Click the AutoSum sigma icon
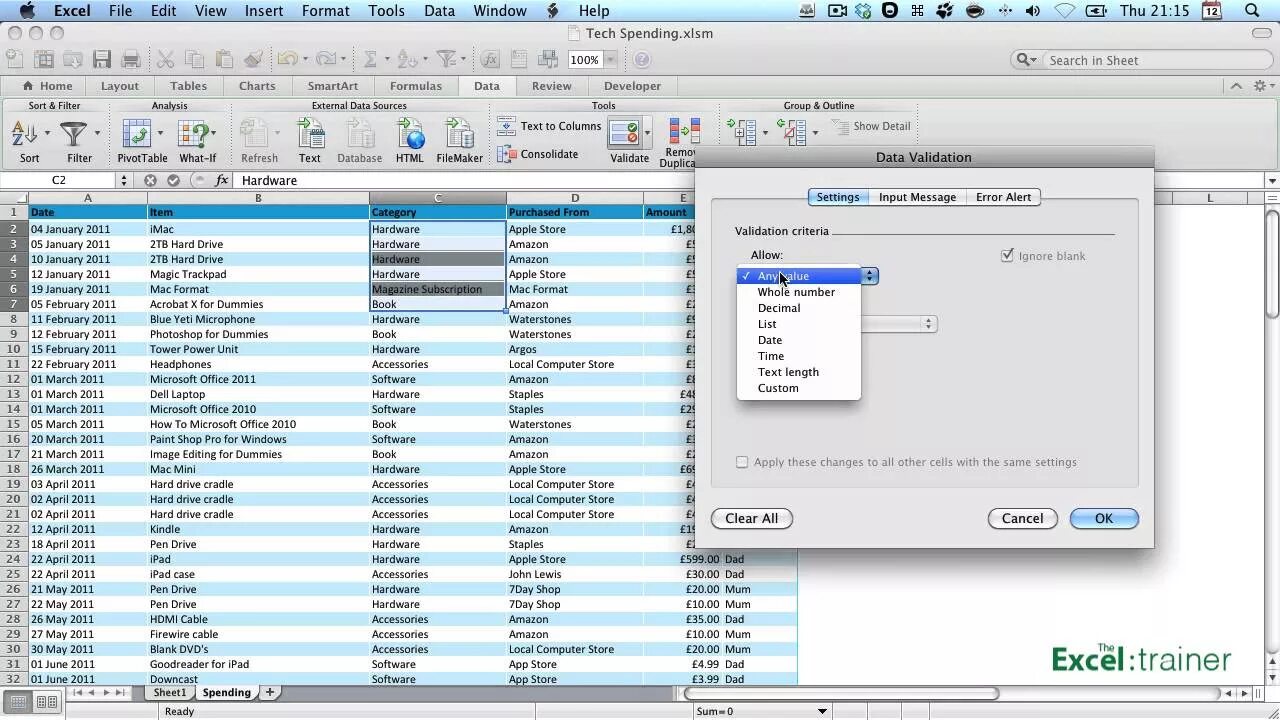This screenshot has width=1280, height=720. [370, 60]
